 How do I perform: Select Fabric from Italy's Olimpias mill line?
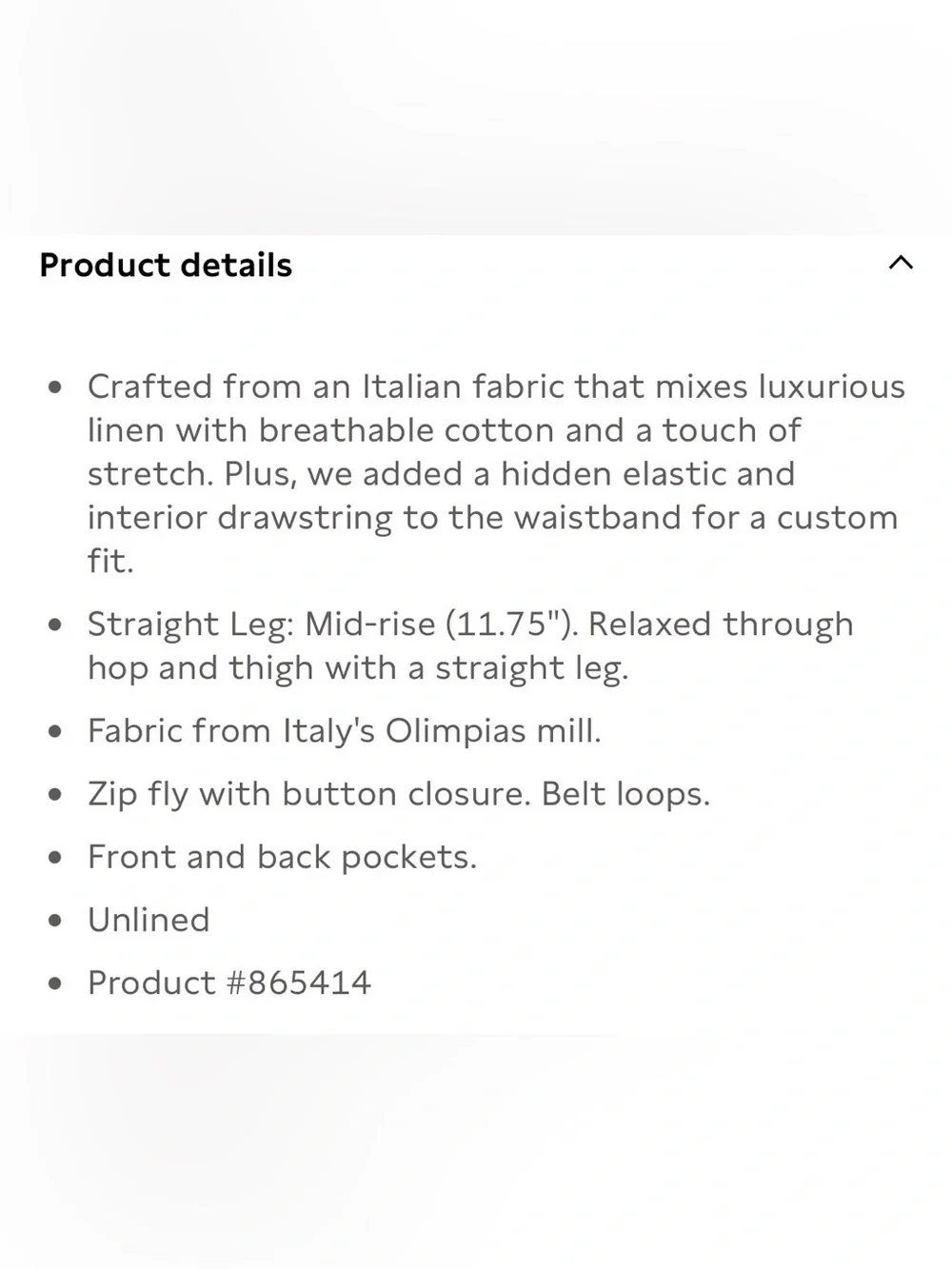[x=345, y=731]
